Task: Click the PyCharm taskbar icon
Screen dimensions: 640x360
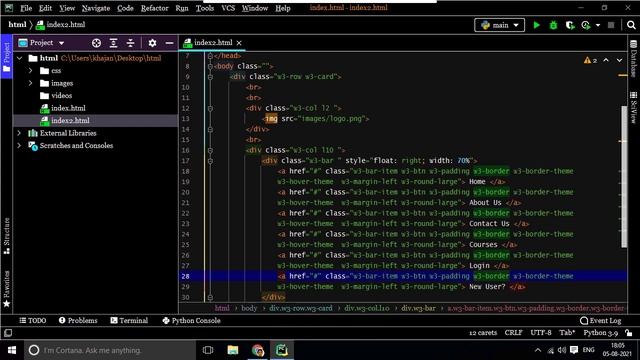Action: 282,350
